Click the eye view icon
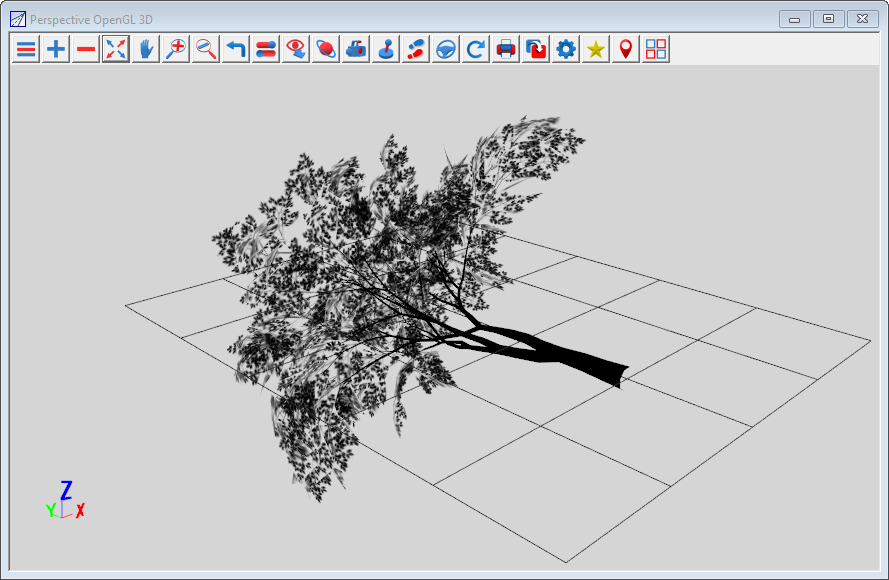The width and height of the screenshot is (889, 580). 296,49
